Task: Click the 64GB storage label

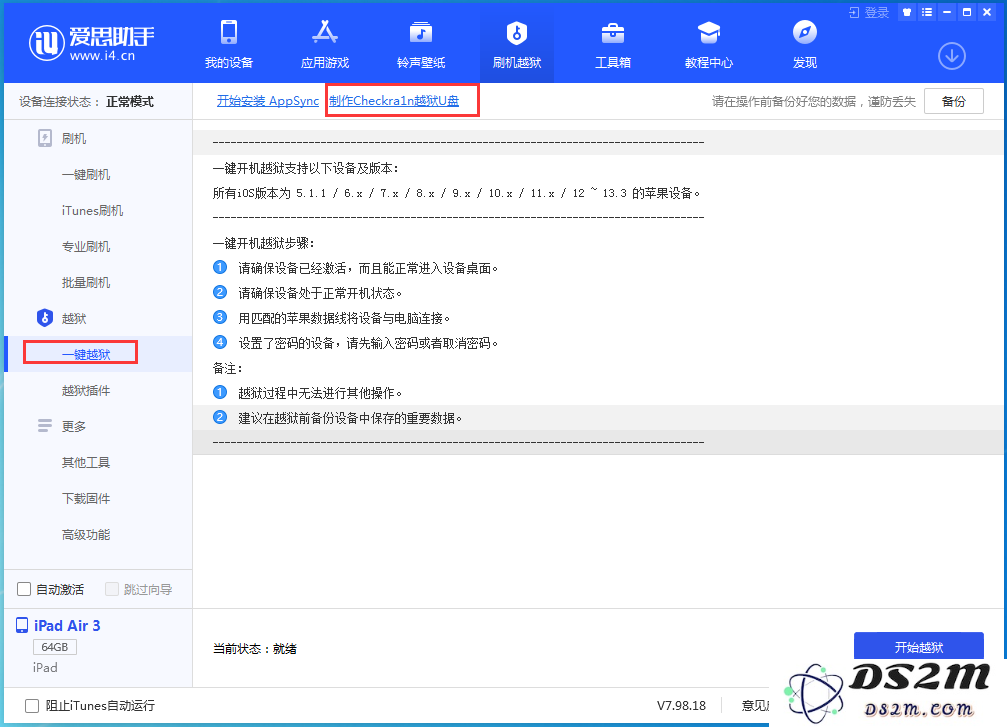Action: click(55, 647)
